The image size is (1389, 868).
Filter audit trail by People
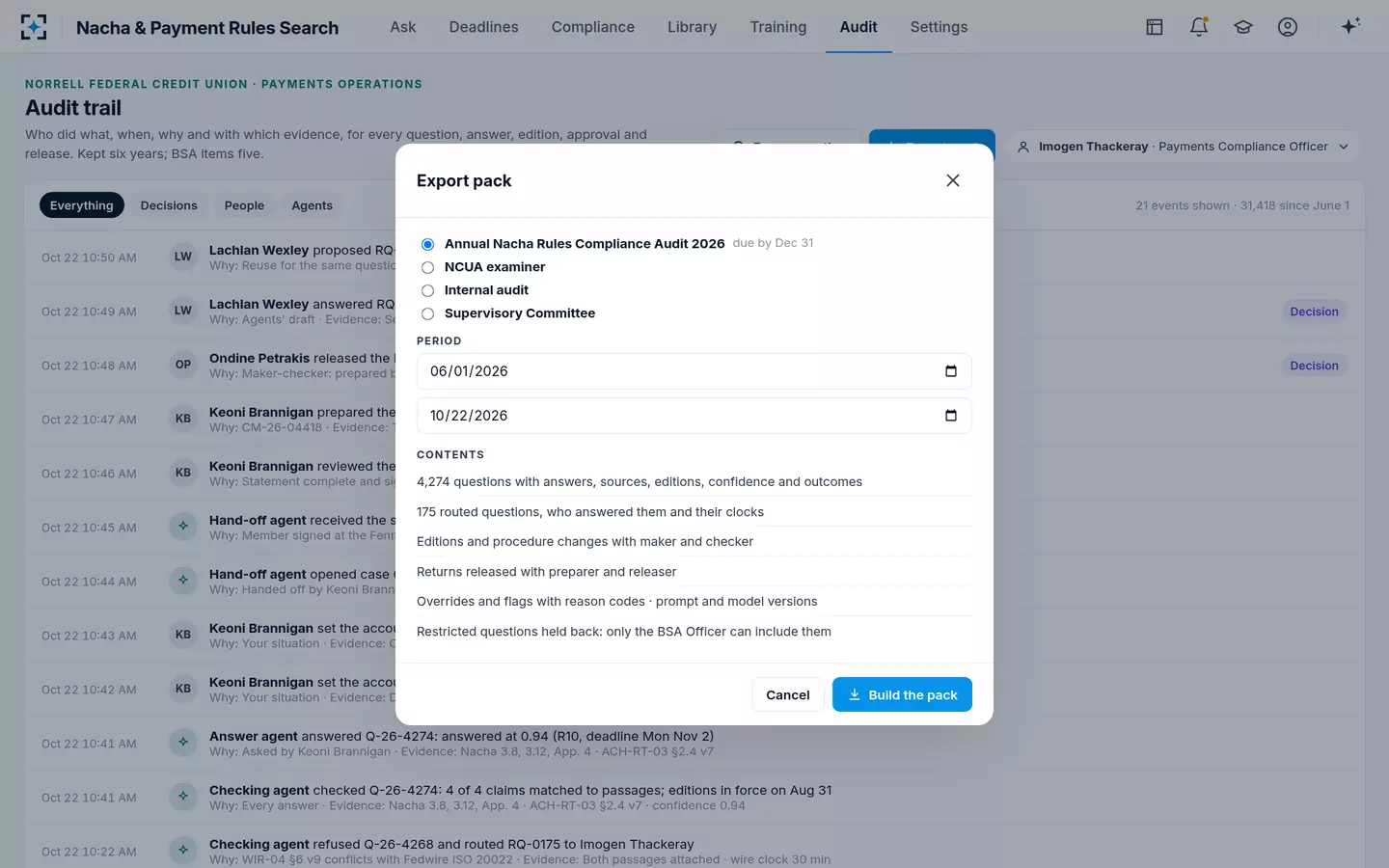click(x=244, y=205)
